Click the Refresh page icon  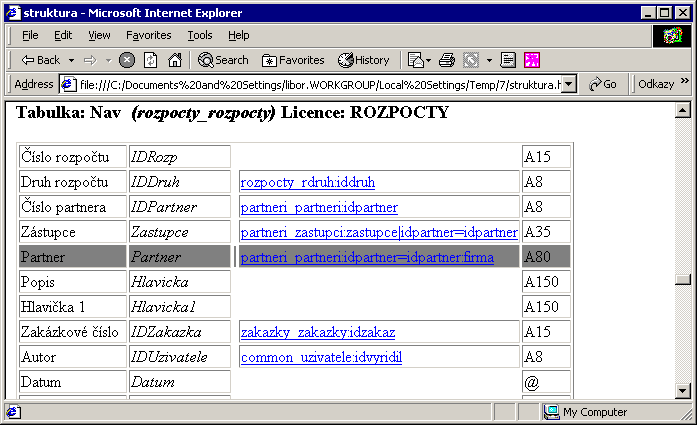(x=151, y=60)
